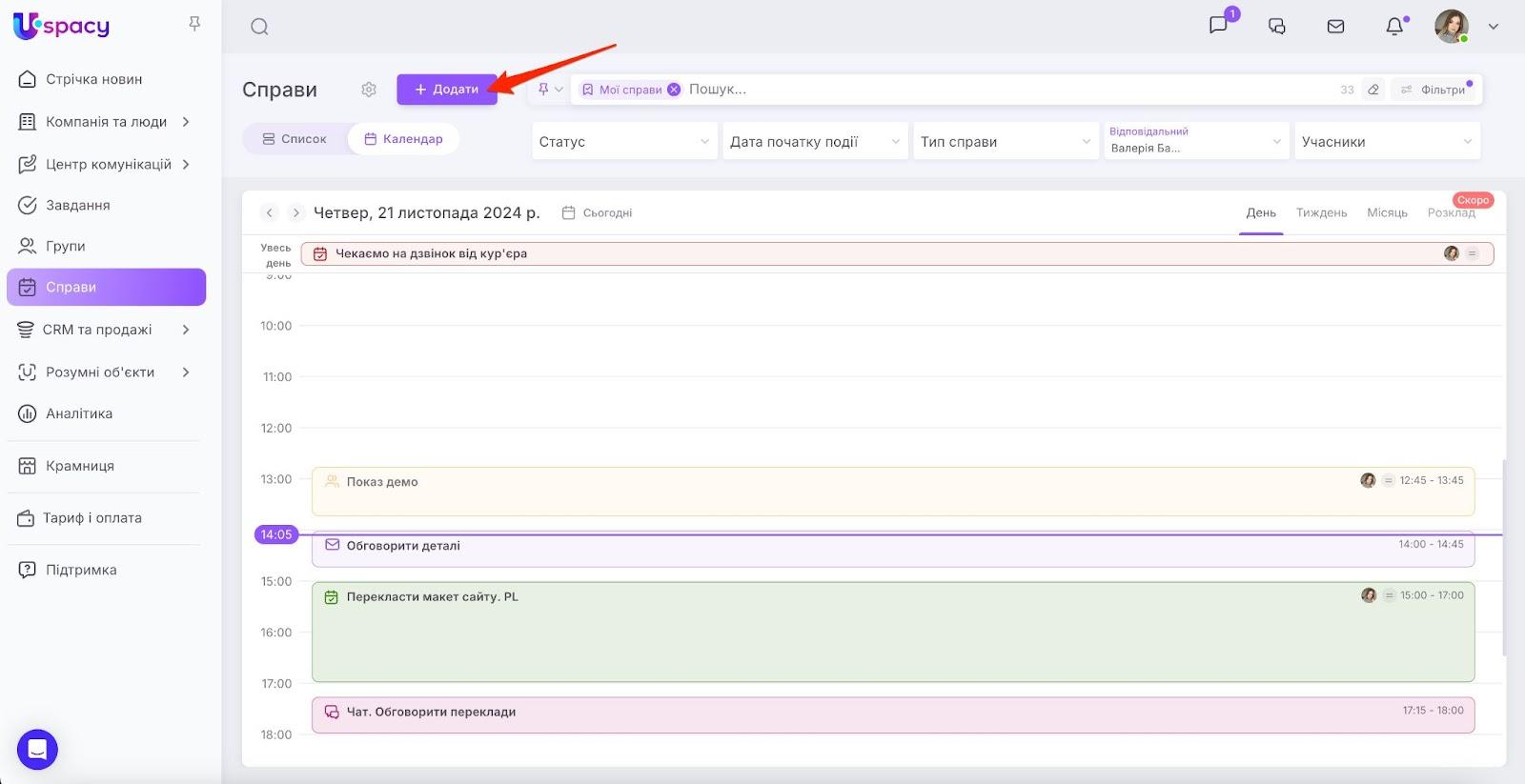Open the chat icon with badge 1
The image size is (1525, 784).
coord(1218,26)
